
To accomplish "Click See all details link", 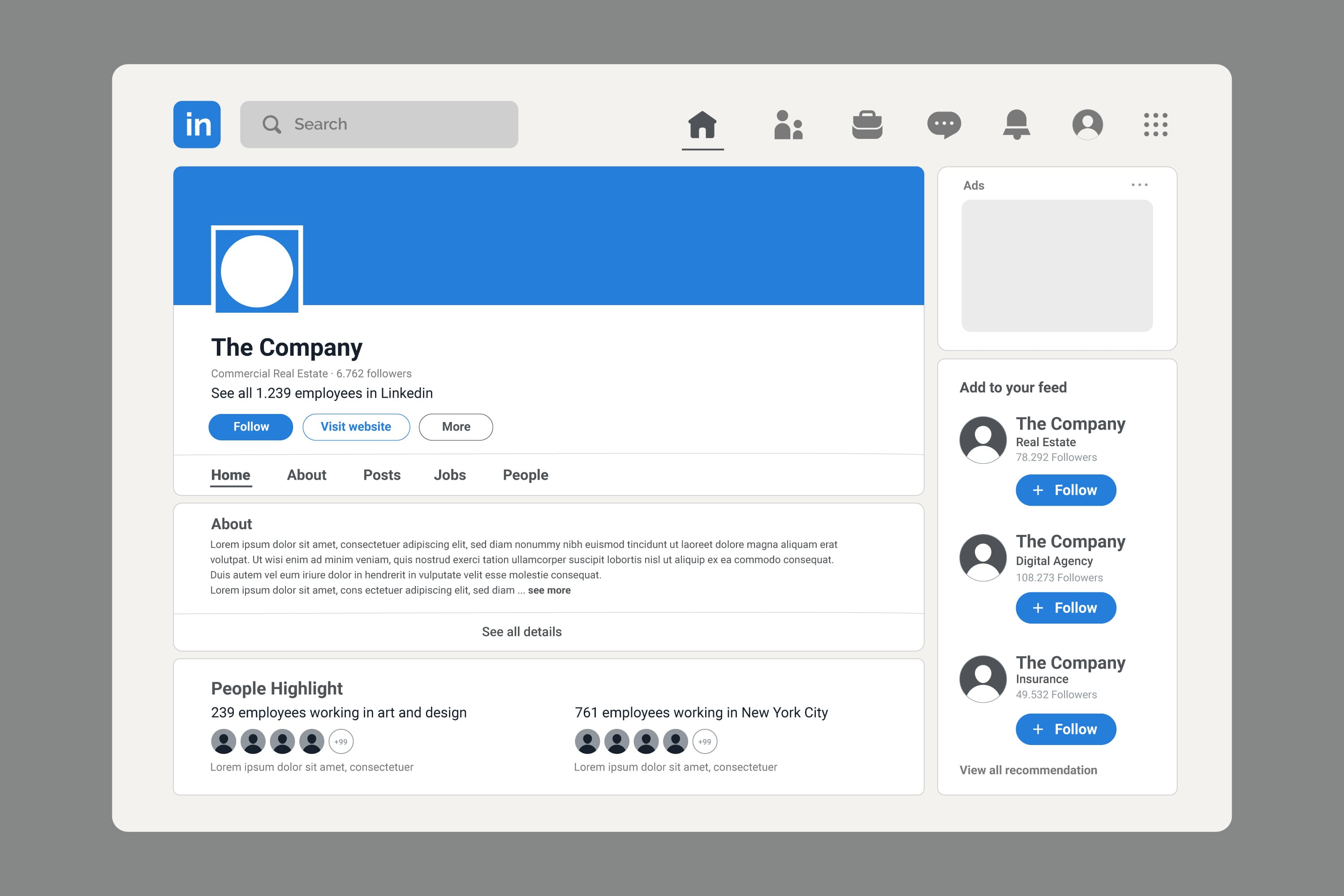I will [521, 631].
